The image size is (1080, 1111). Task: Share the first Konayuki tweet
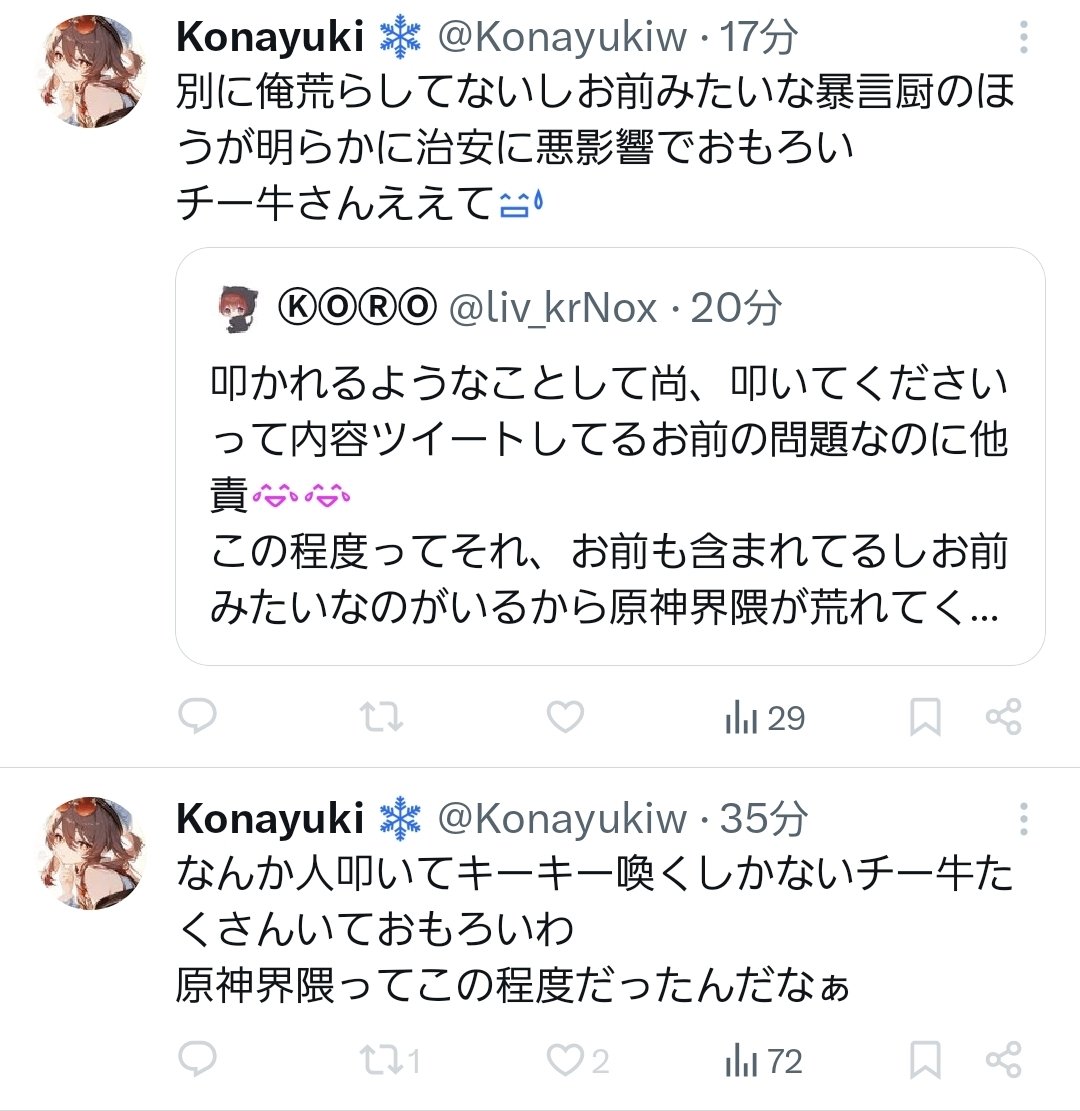(x=1003, y=716)
